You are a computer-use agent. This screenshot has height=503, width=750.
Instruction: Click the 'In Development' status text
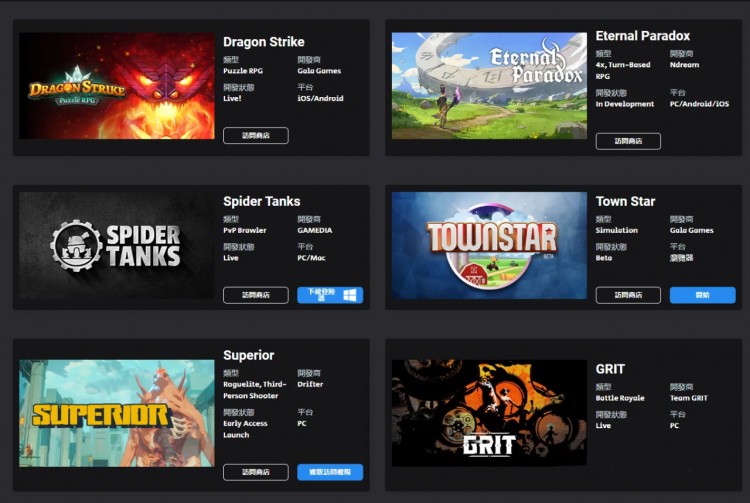(625, 104)
